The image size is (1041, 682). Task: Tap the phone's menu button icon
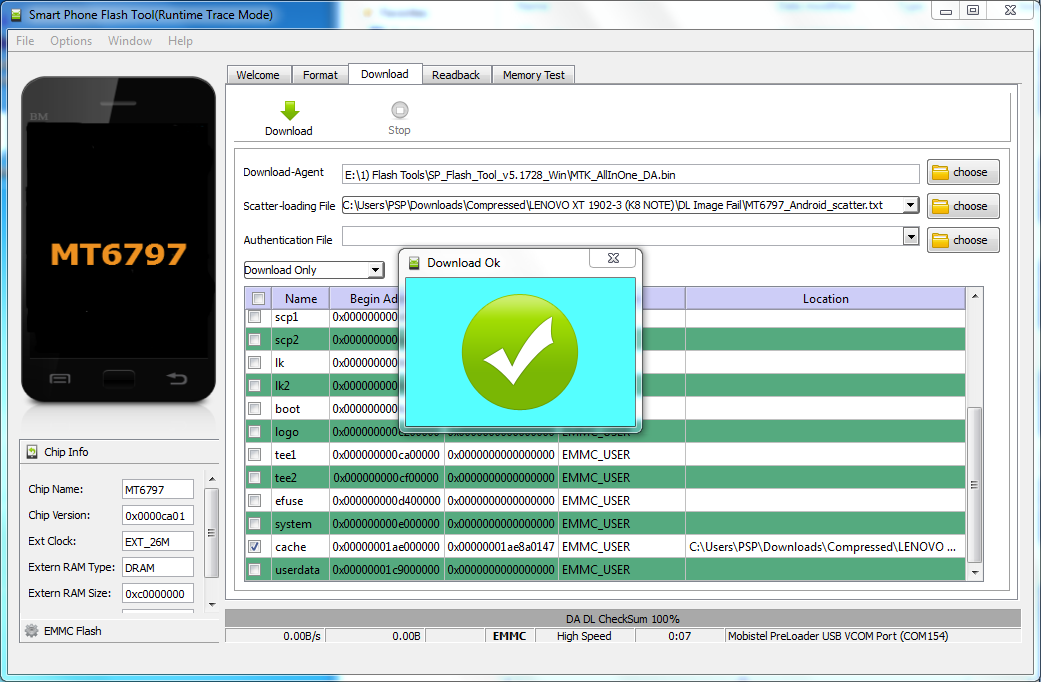[60, 379]
